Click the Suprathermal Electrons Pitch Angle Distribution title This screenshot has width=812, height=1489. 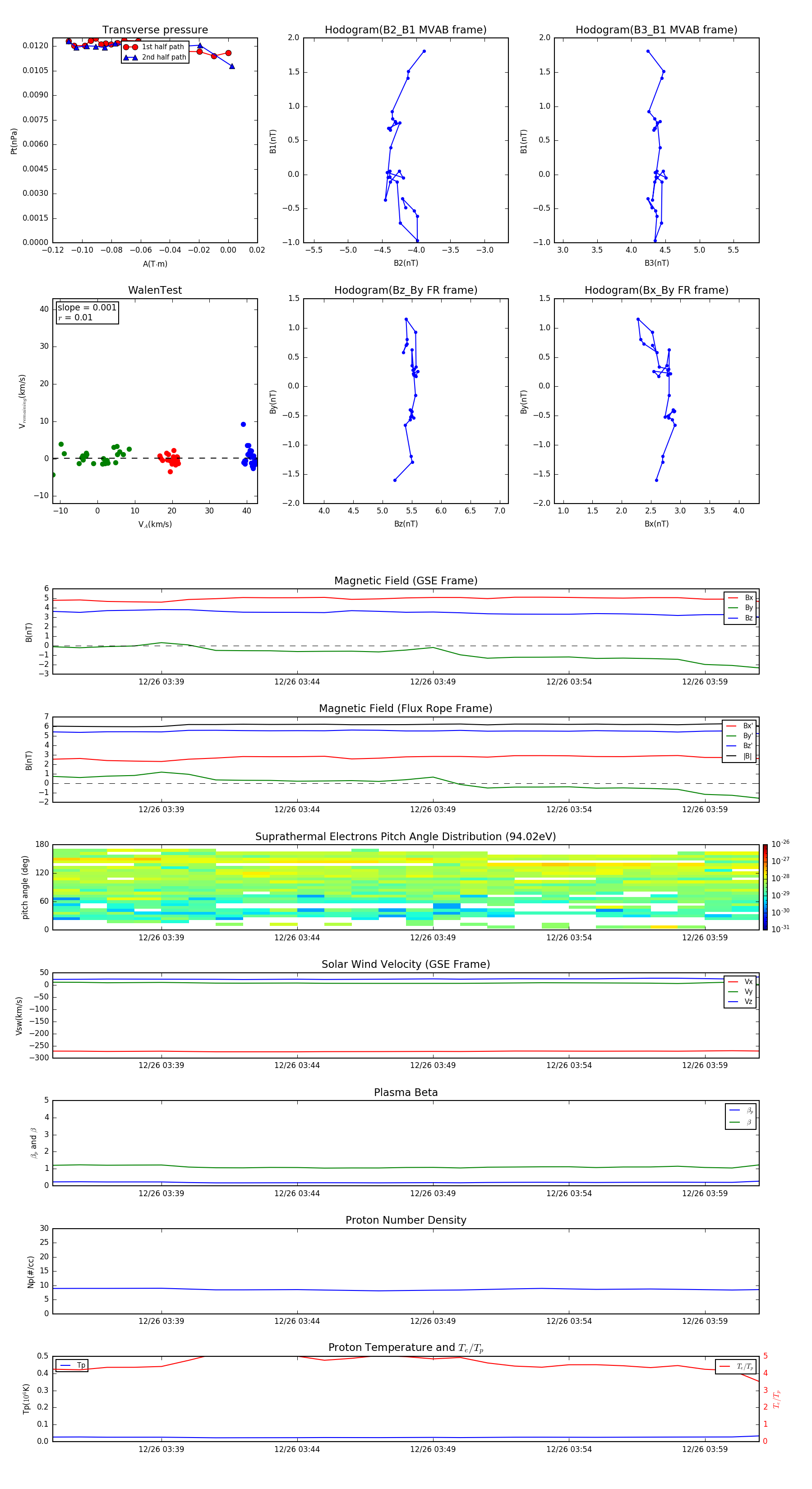pos(406,837)
